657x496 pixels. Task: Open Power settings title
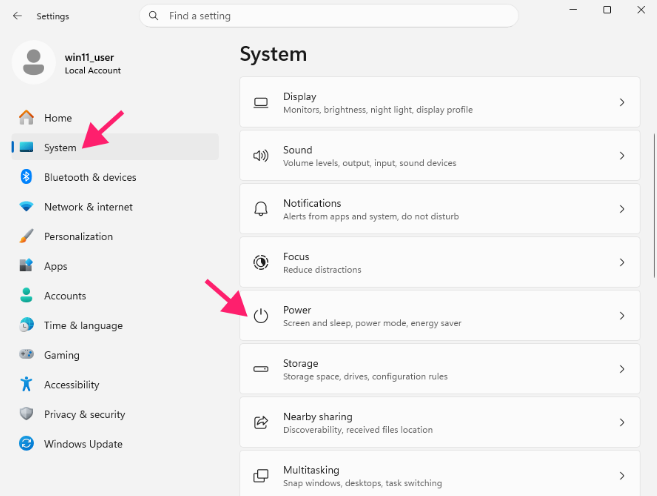click(x=297, y=310)
